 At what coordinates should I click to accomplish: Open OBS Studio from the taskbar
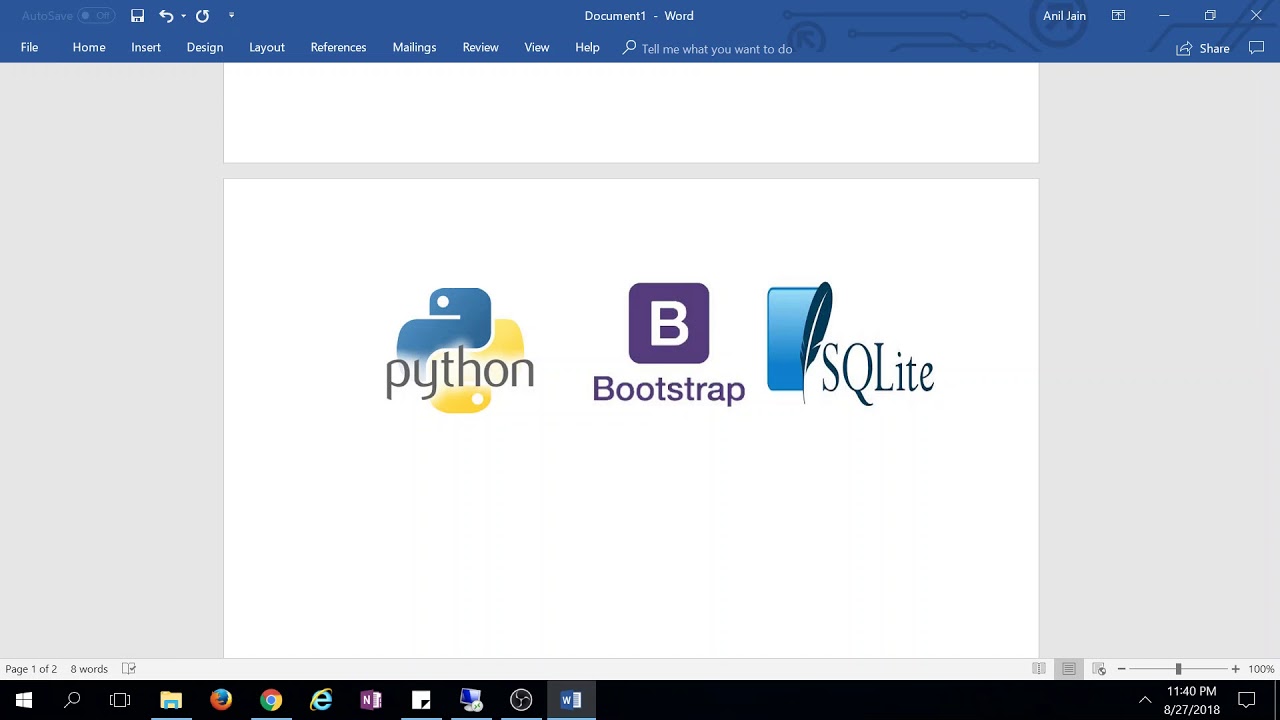click(x=521, y=700)
